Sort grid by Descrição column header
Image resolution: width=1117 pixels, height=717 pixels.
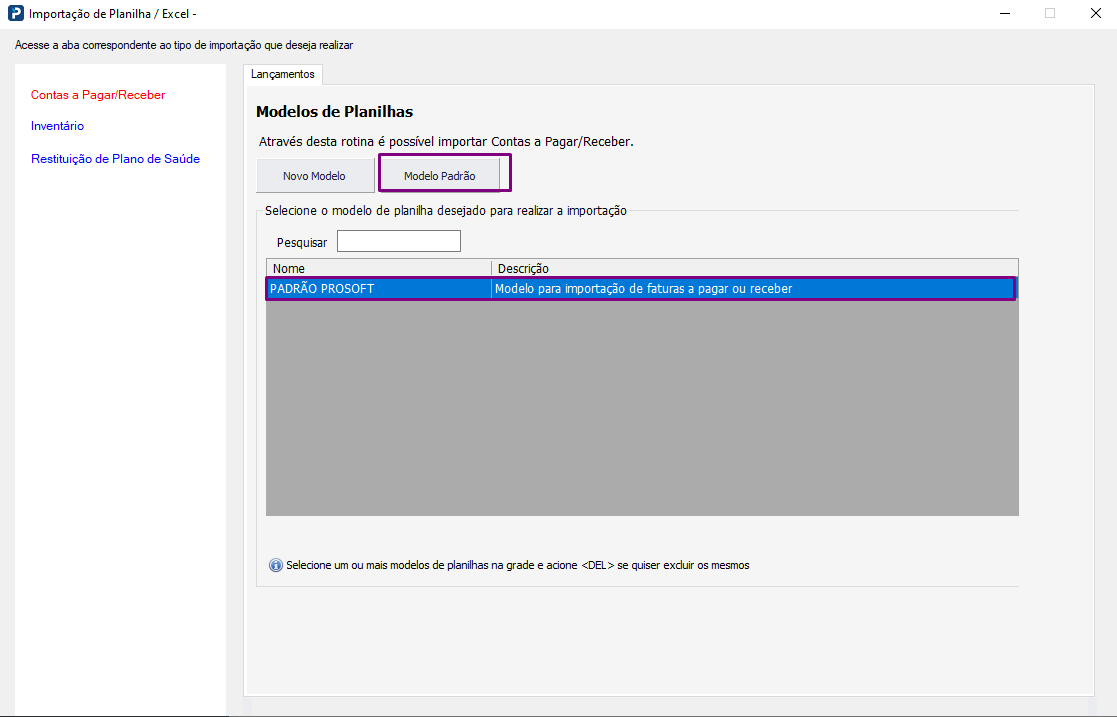click(755, 268)
